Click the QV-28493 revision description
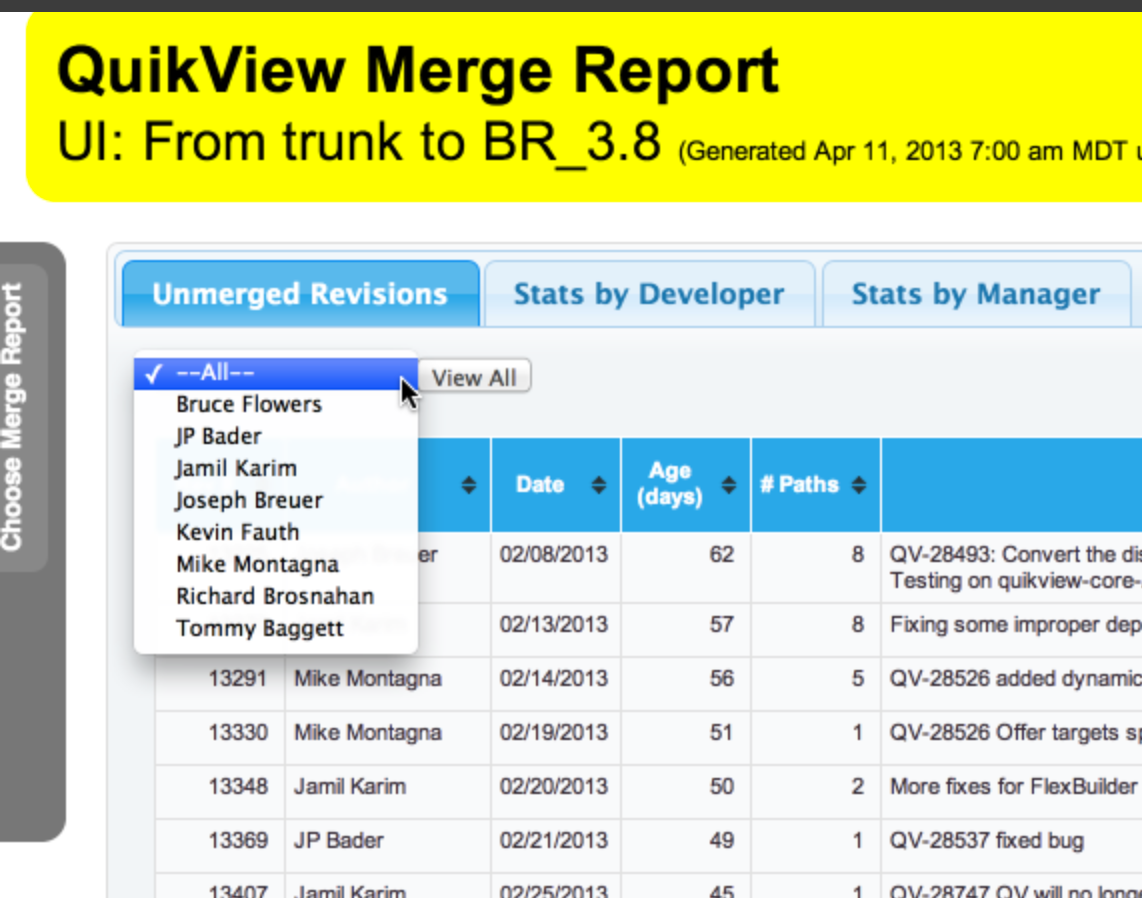The height and width of the screenshot is (898, 1142). point(1015,567)
